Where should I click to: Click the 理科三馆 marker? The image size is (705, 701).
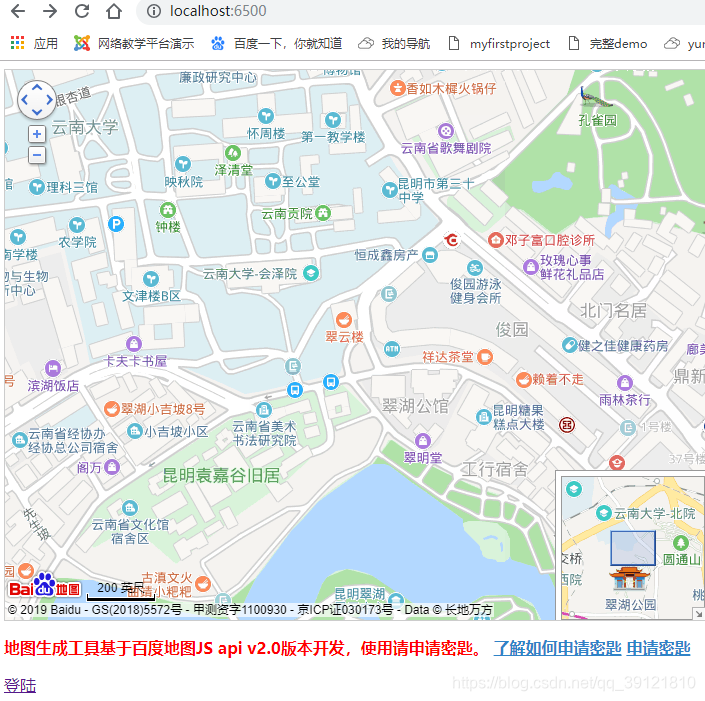(x=36, y=187)
